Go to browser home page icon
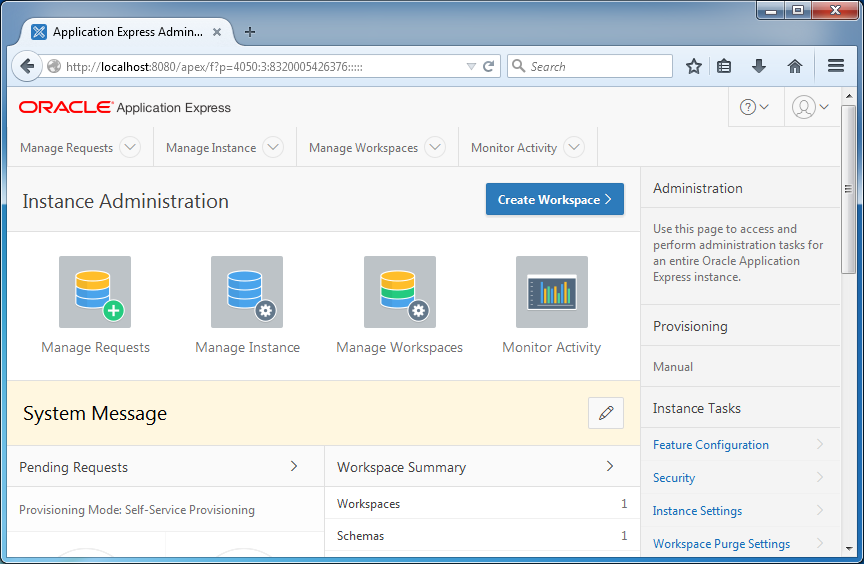This screenshot has height=564, width=864. [x=795, y=67]
